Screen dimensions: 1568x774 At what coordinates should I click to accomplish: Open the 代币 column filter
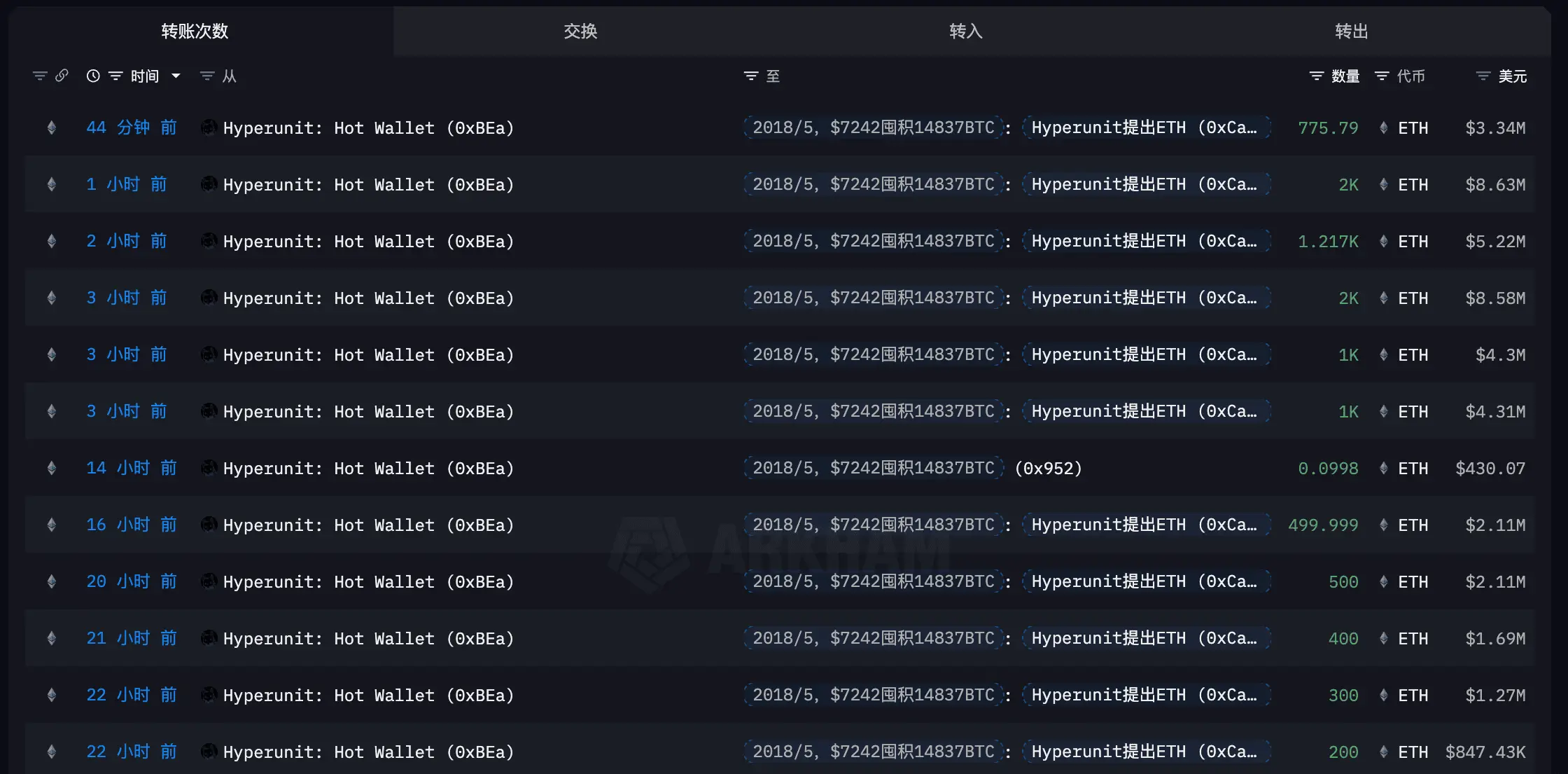click(x=1382, y=76)
